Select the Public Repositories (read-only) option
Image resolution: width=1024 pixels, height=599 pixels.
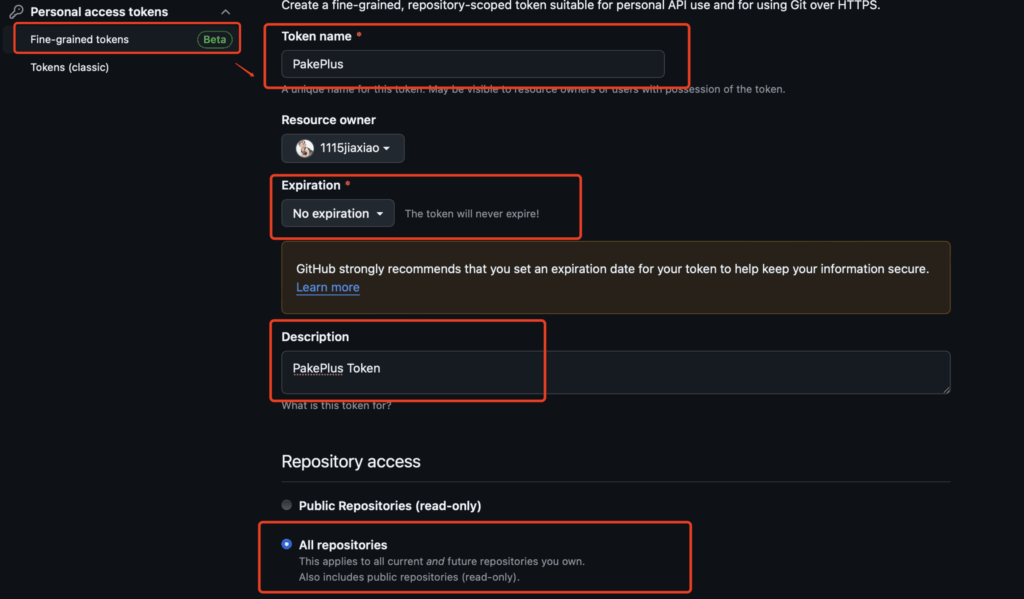287,506
